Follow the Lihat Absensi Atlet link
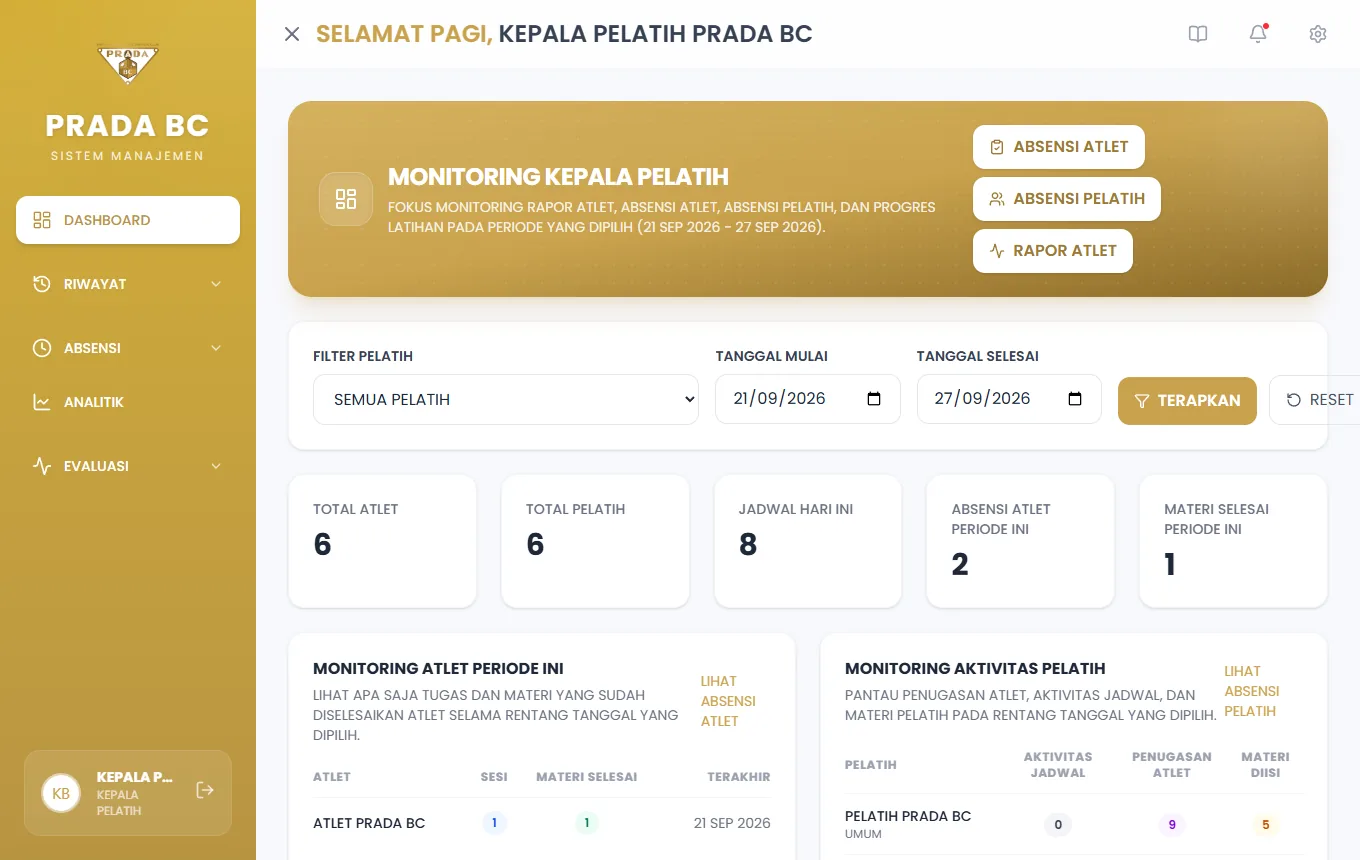The image size is (1360, 860). click(x=728, y=701)
